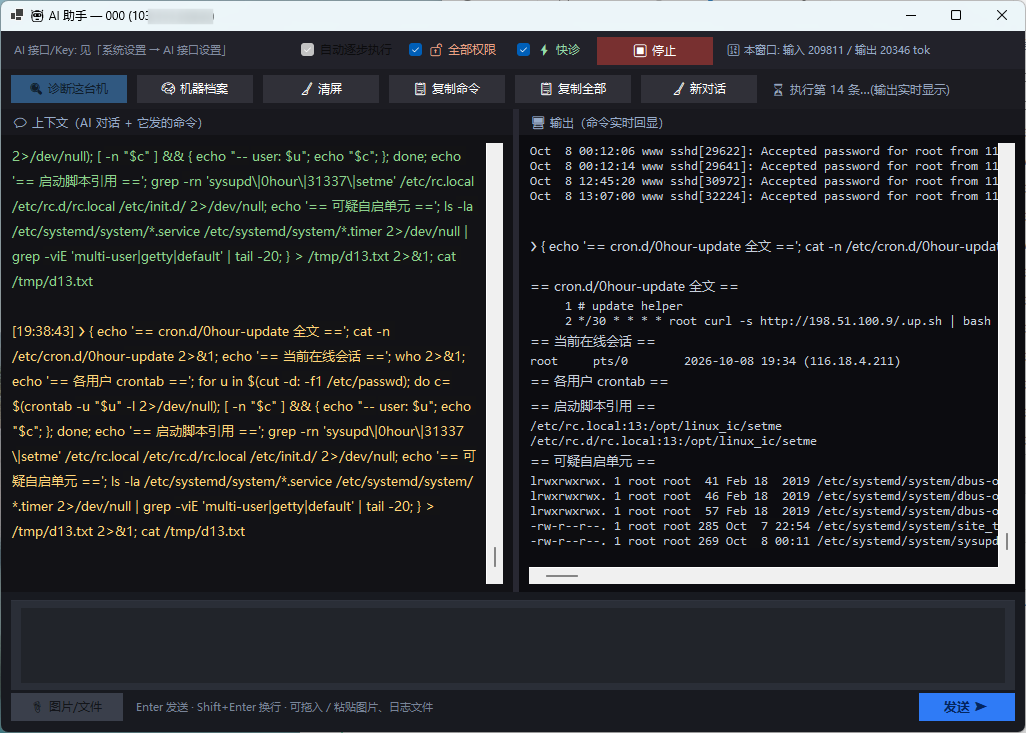Image resolution: width=1026 pixels, height=733 pixels.
Task: Send the message with 发送 button
Action: point(967,707)
